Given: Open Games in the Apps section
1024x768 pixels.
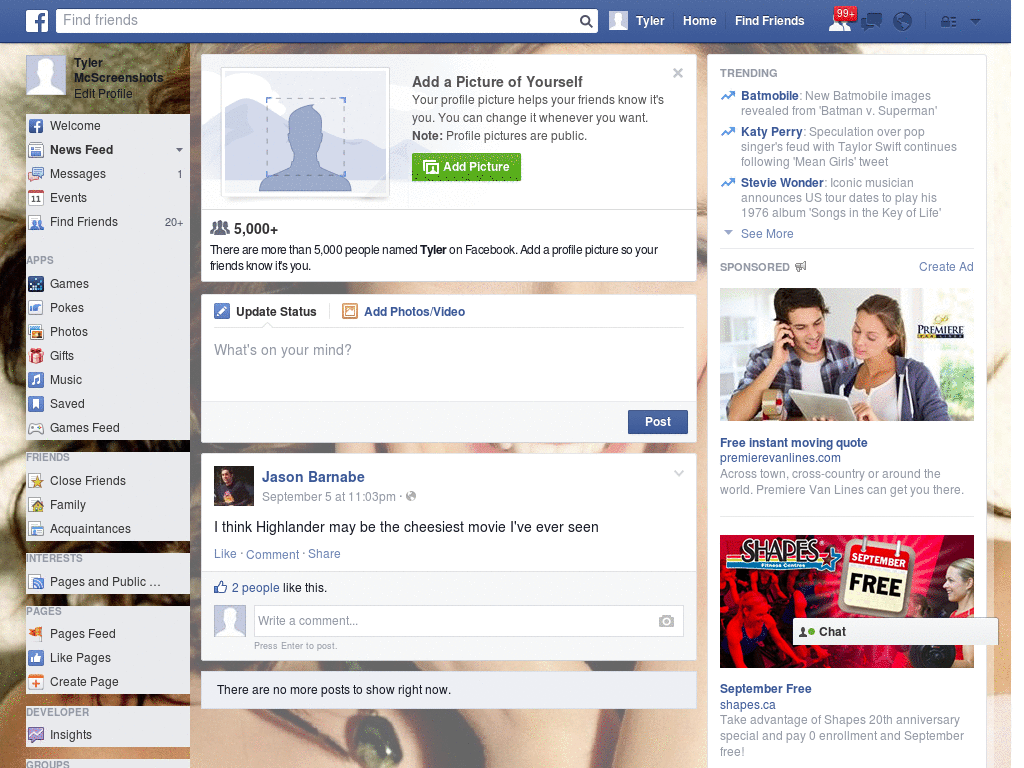Looking at the screenshot, I should [108, 283].
